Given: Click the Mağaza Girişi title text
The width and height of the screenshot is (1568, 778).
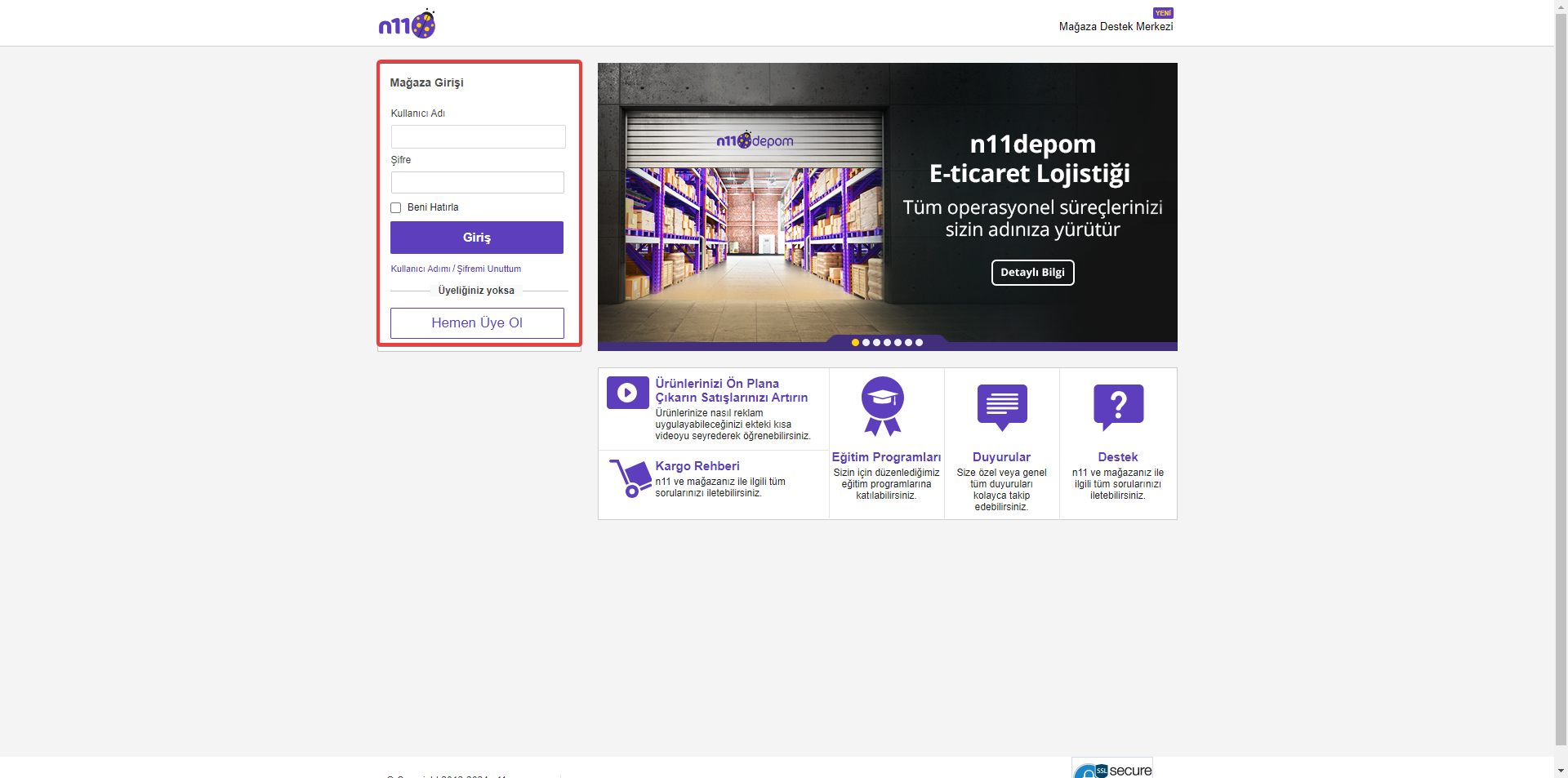Looking at the screenshot, I should 426,82.
